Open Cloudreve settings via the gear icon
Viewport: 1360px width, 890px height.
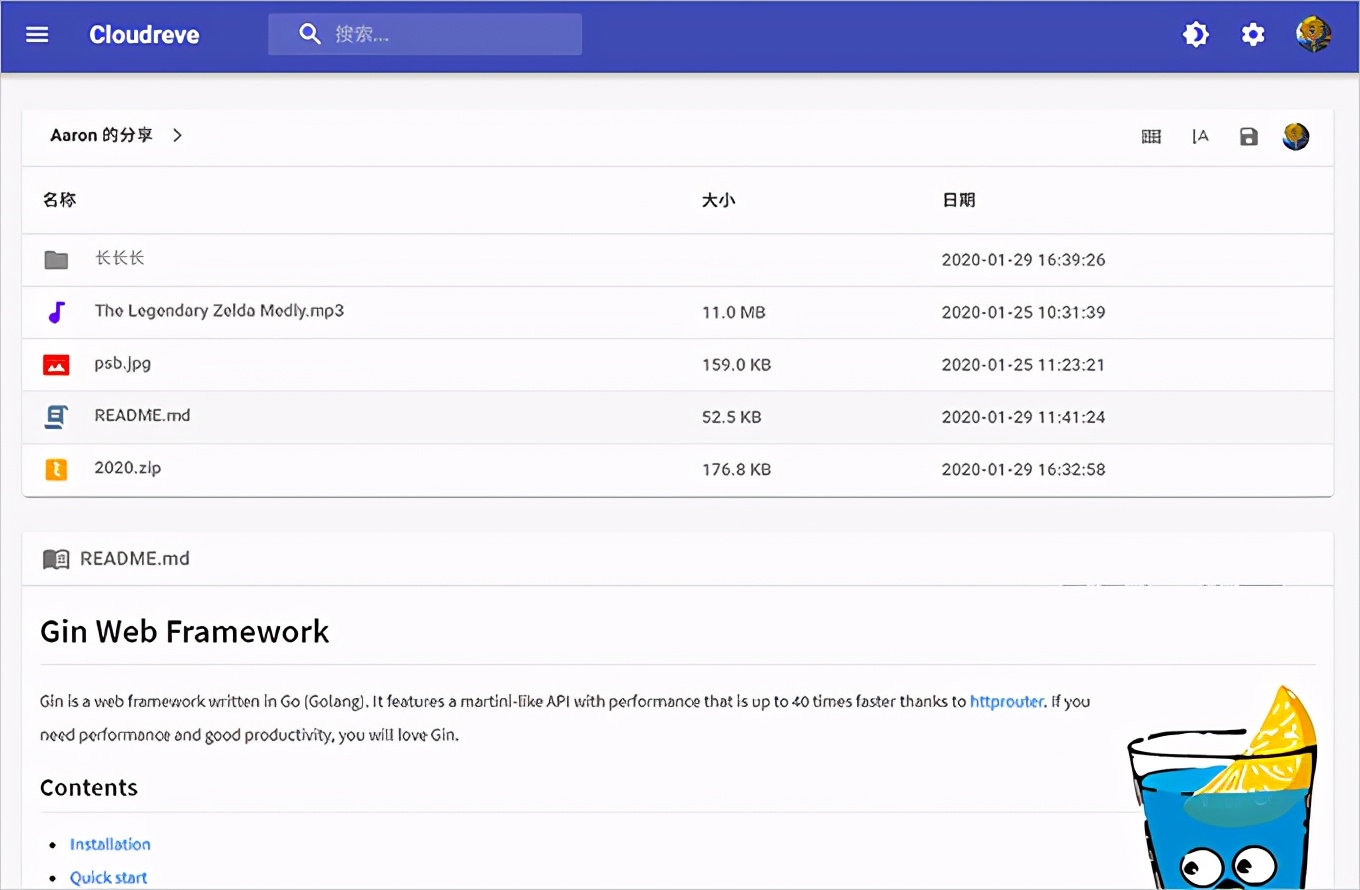pyautogui.click(x=1252, y=34)
